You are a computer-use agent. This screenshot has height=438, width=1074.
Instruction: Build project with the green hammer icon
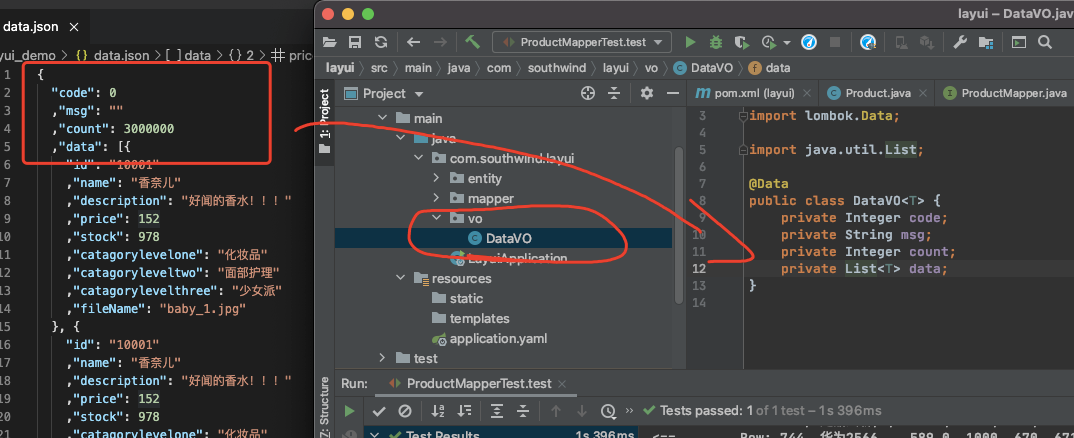(473, 42)
